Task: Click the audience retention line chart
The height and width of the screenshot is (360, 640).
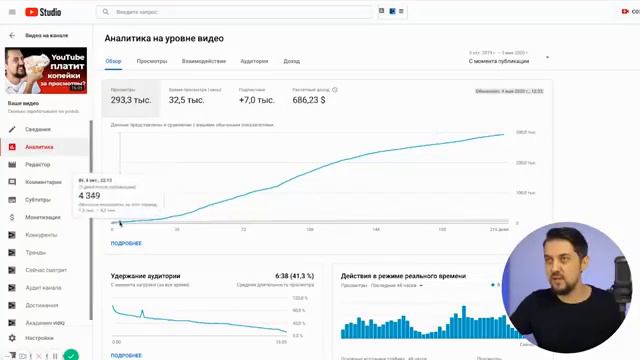Action: click(x=199, y=318)
